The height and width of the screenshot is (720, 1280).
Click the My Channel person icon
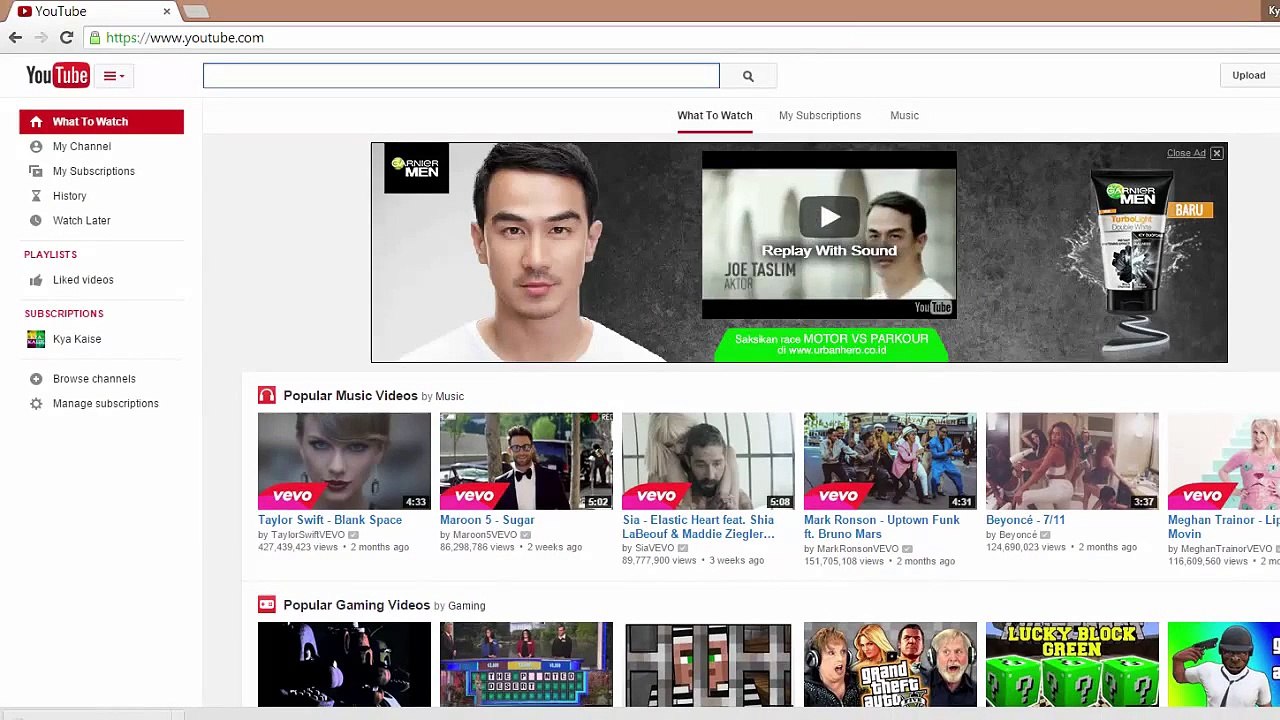pyautogui.click(x=36, y=146)
